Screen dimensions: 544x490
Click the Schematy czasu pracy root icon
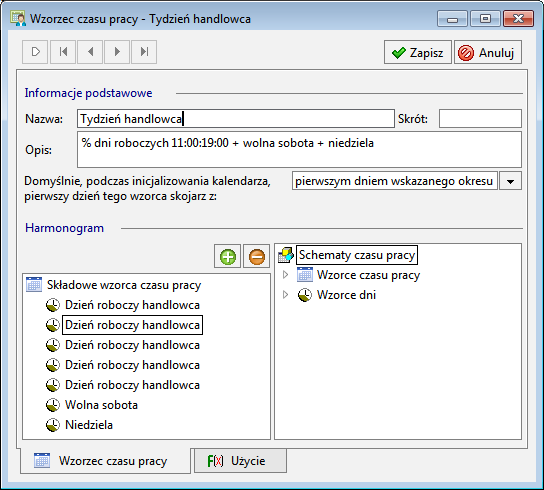(286, 255)
